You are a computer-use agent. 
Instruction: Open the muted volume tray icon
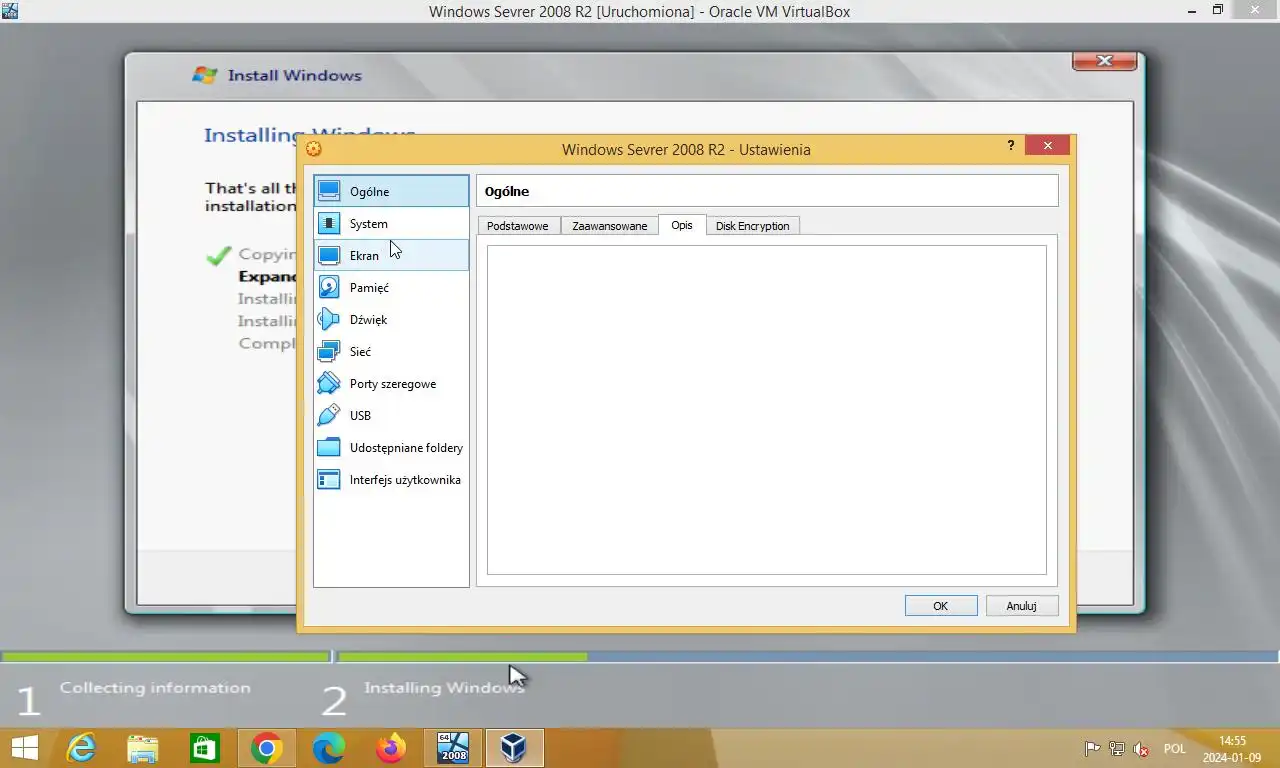(x=1141, y=748)
